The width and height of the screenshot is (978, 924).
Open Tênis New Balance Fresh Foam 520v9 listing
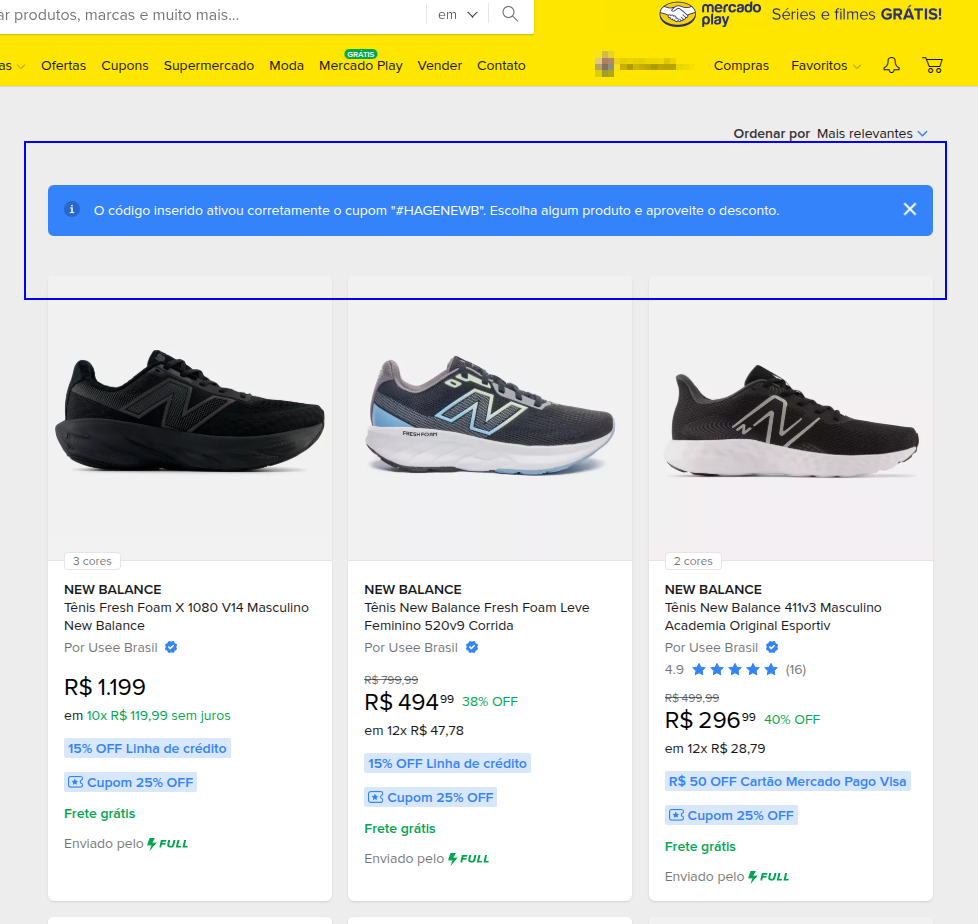tap(477, 616)
